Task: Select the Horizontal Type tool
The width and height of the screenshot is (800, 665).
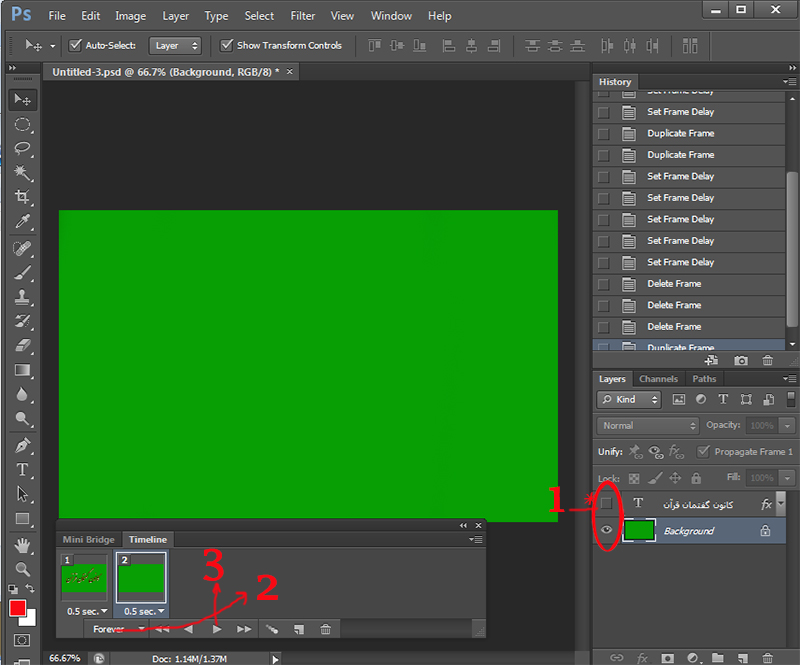Action: 22,470
